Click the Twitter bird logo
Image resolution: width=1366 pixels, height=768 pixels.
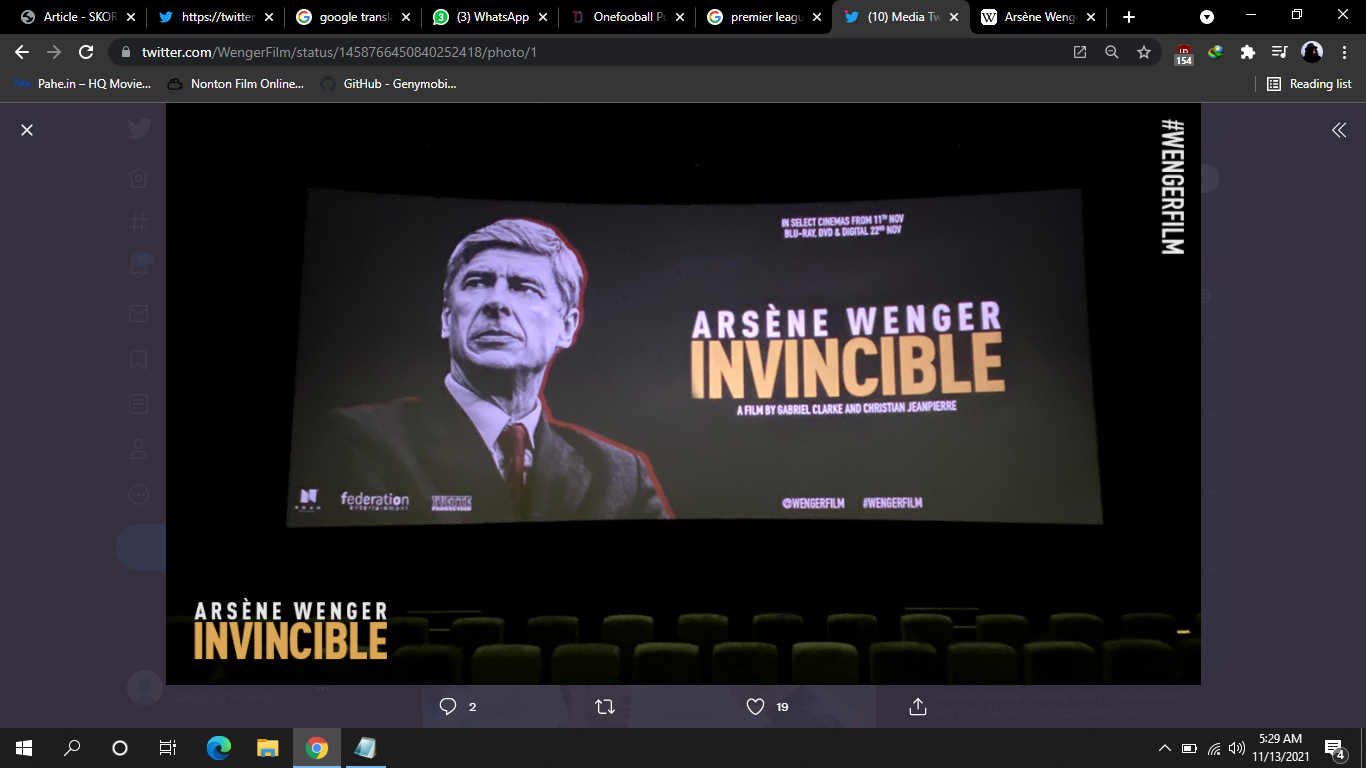click(139, 128)
